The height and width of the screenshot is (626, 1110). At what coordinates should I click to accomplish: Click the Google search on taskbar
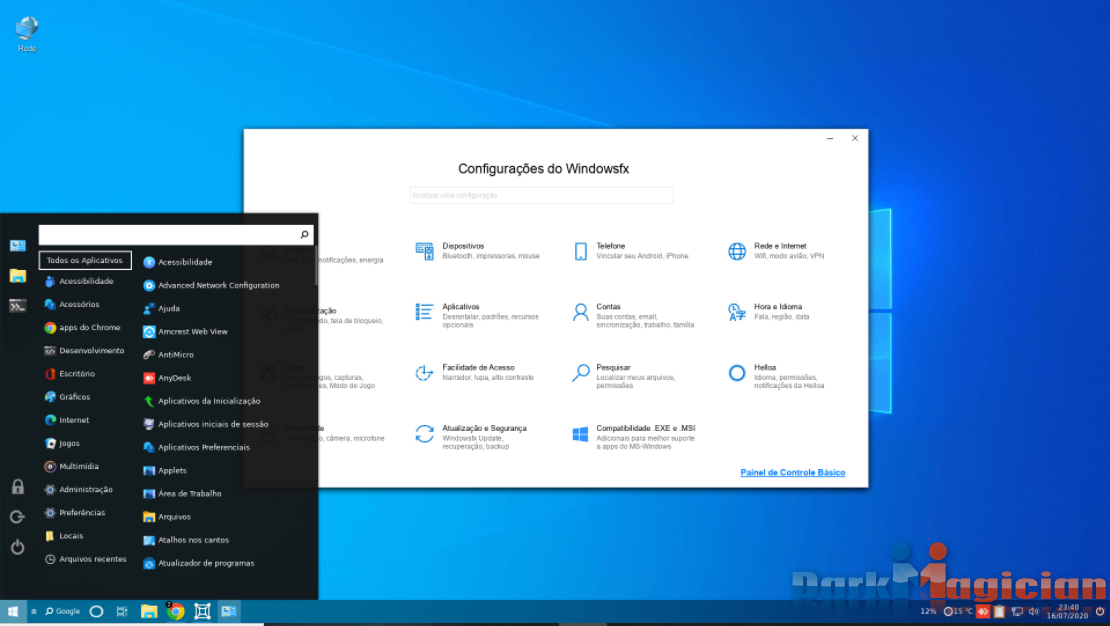click(62, 611)
